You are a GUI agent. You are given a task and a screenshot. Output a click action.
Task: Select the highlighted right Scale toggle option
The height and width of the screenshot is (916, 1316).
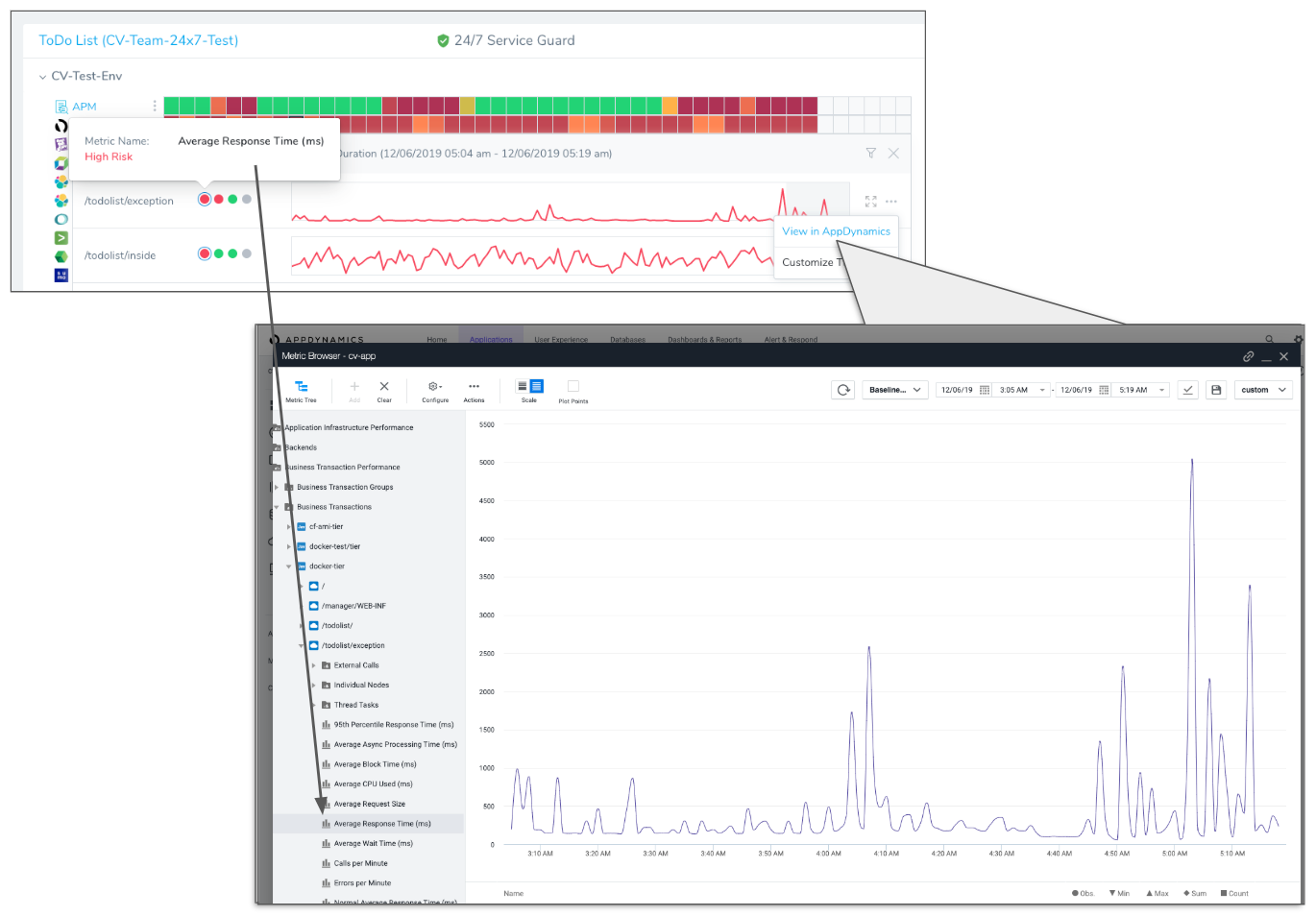pos(537,386)
